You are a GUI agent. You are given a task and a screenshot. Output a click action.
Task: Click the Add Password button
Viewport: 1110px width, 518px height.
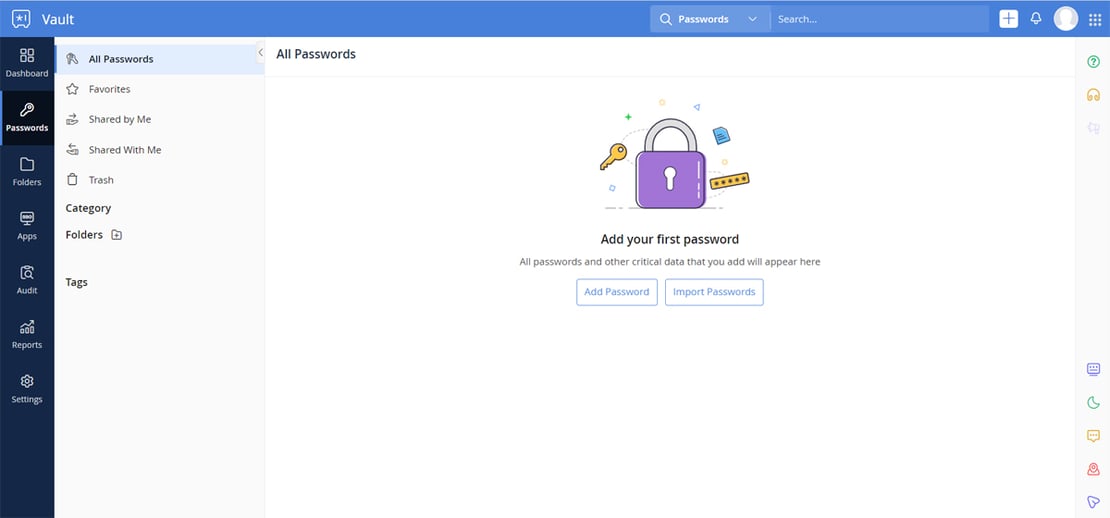(x=616, y=292)
